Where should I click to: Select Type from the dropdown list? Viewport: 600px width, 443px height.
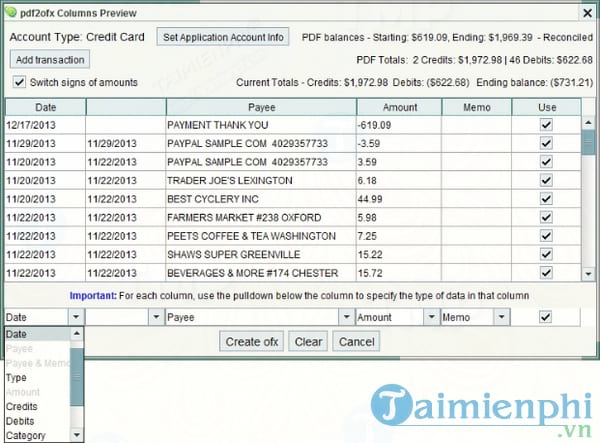pyautogui.click(x=17, y=378)
